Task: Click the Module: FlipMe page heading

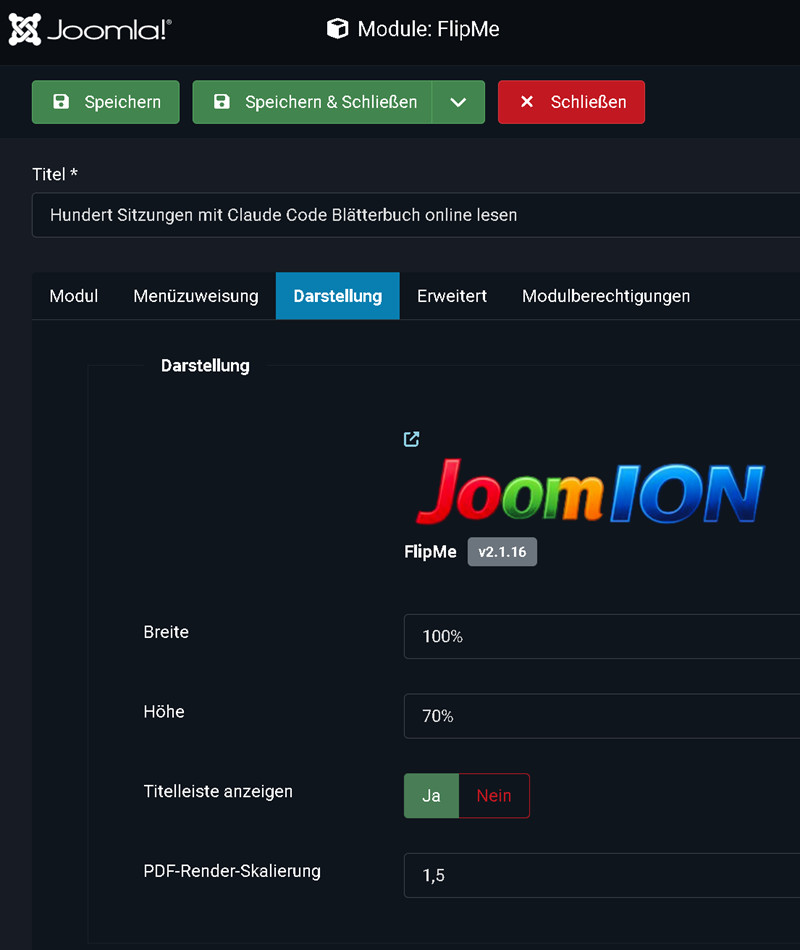Action: coord(428,29)
